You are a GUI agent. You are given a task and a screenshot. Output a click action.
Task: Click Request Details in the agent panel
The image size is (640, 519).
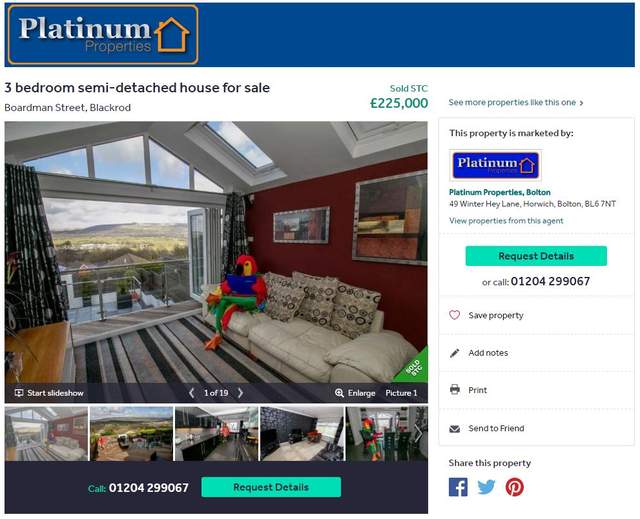click(x=536, y=256)
